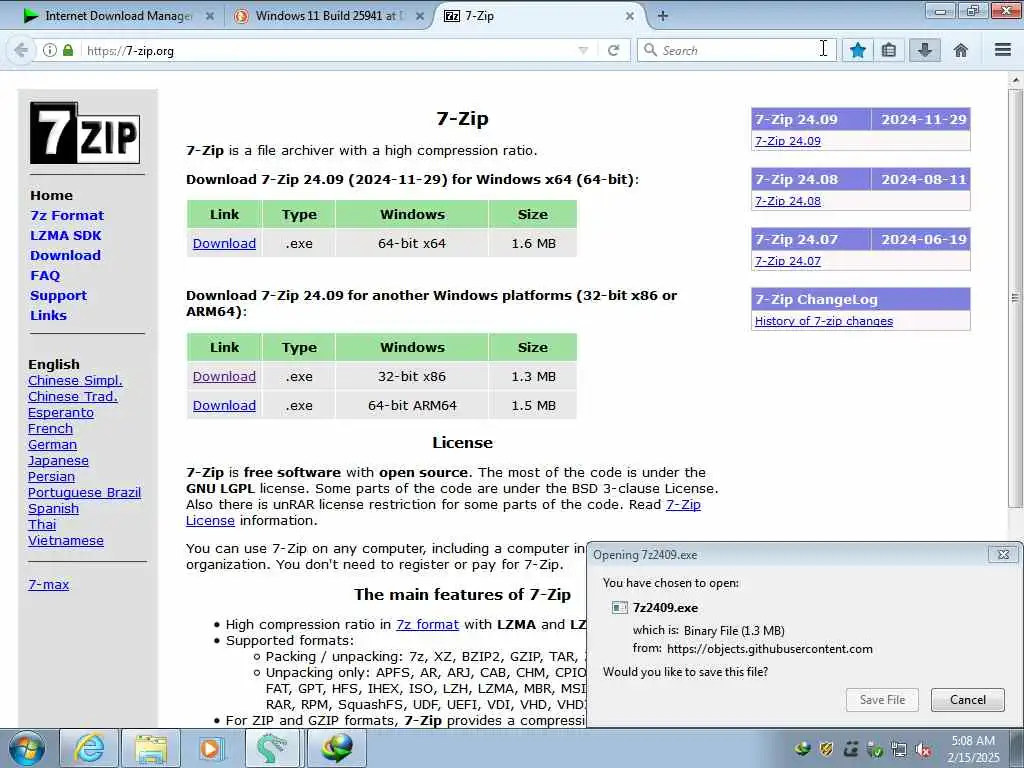Download the 64-bit x64 installer
Image resolution: width=1024 pixels, height=768 pixels.
224,244
